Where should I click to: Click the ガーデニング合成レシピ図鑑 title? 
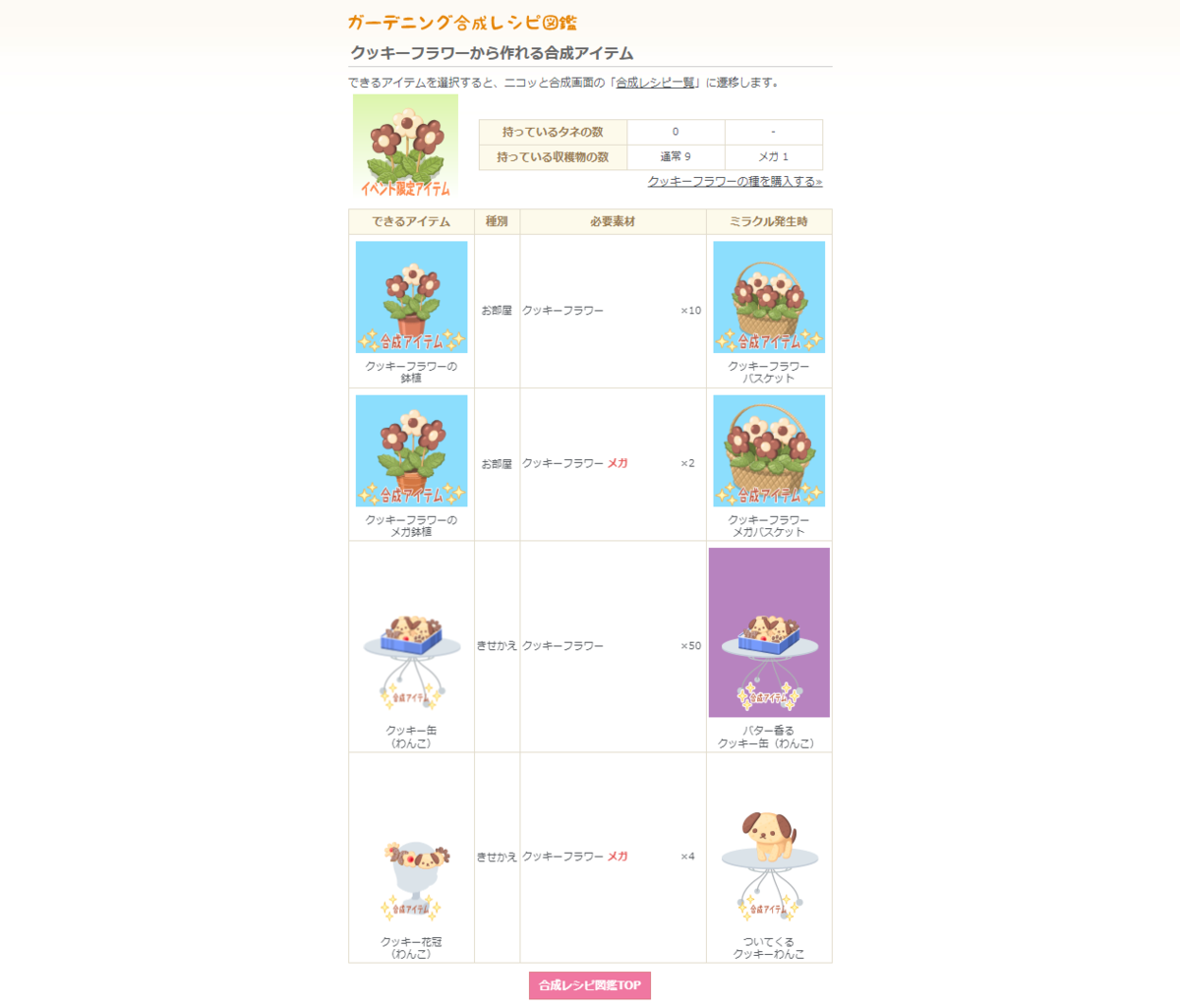click(462, 23)
